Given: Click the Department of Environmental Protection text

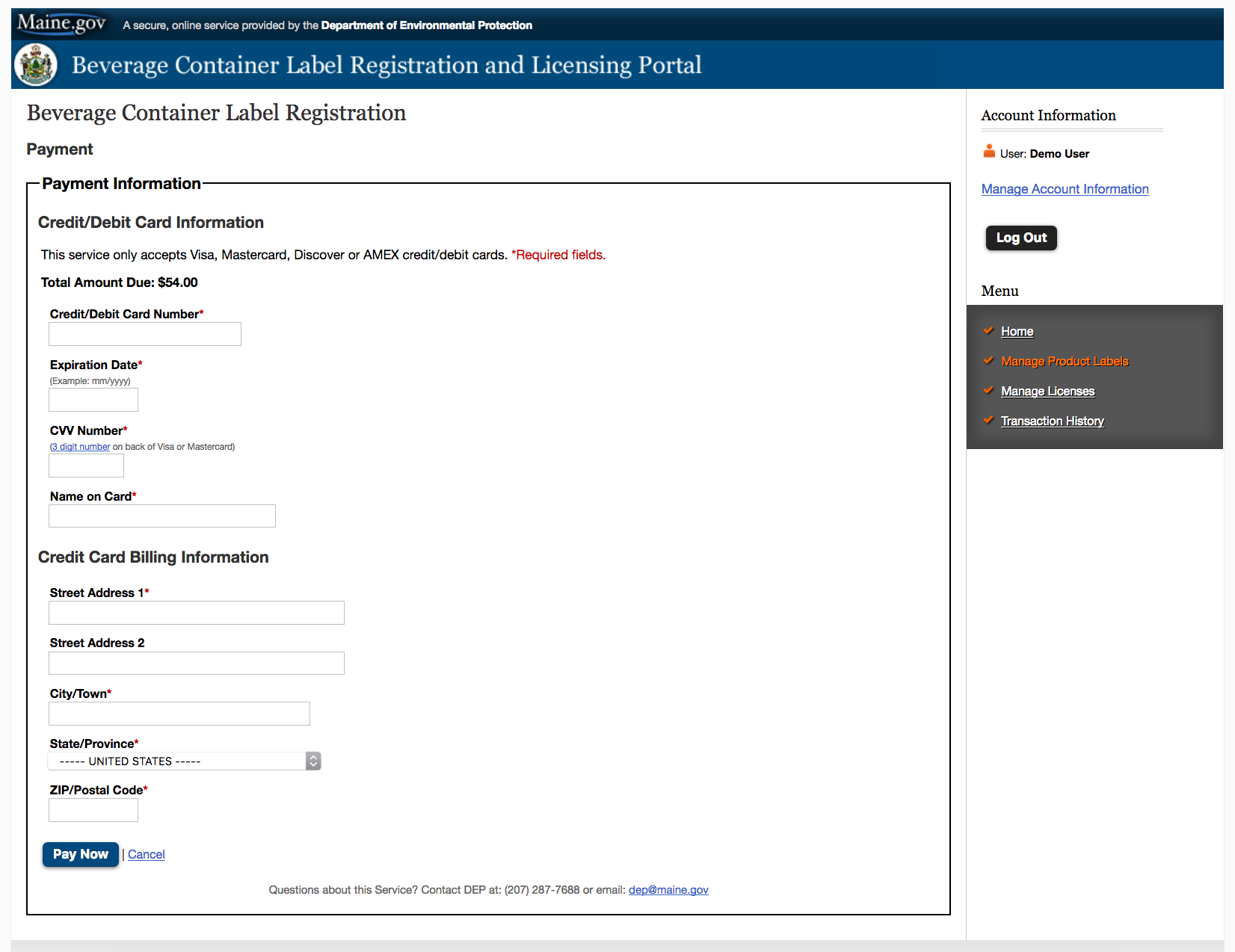Looking at the screenshot, I should (x=427, y=25).
